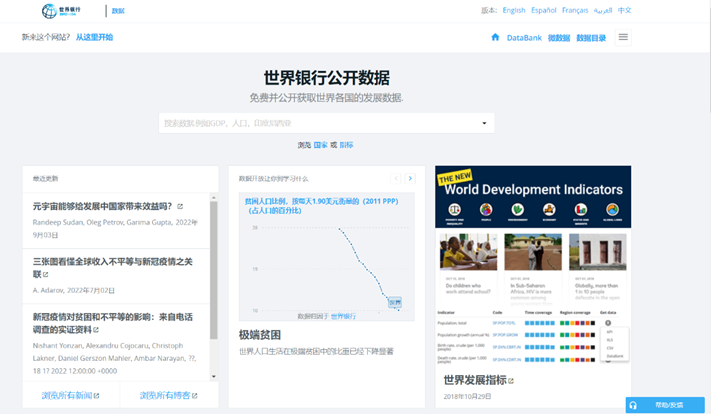Click SP.POP.TOTL indicator code
Image resolution: width=711 pixels, height=414 pixels.
pos(504,323)
